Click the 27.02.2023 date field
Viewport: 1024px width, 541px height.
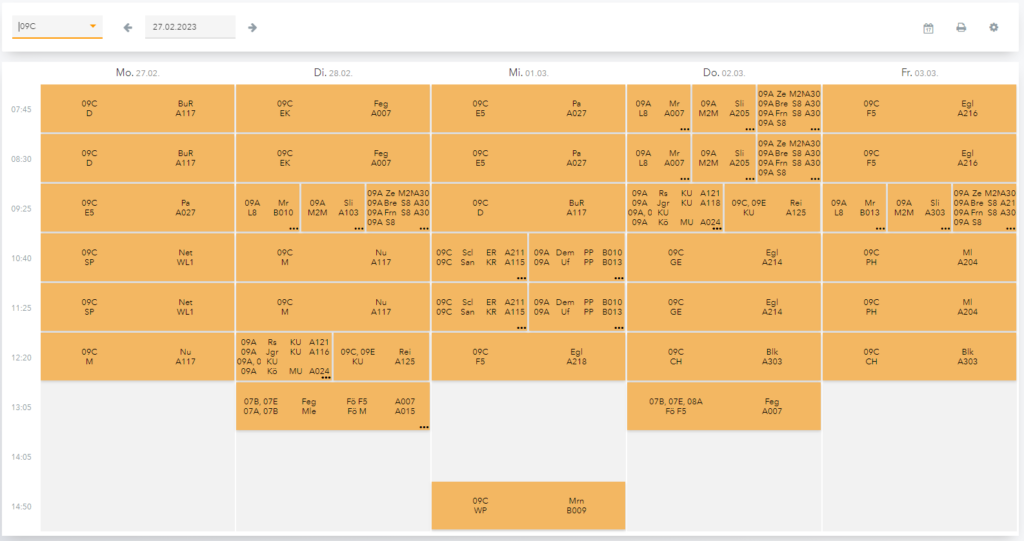pyautogui.click(x=189, y=27)
